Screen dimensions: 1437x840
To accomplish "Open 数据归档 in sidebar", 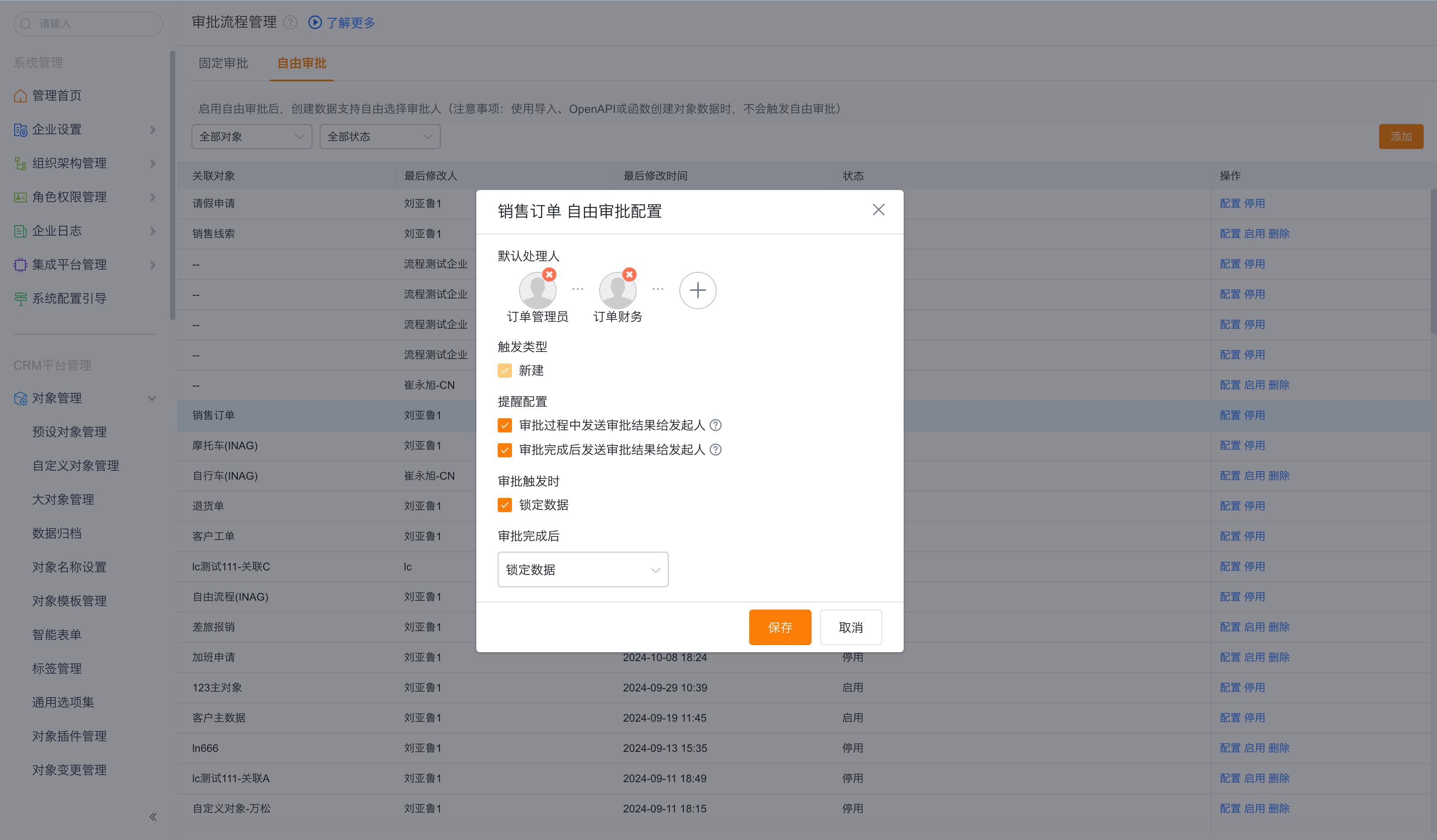I will point(57,533).
